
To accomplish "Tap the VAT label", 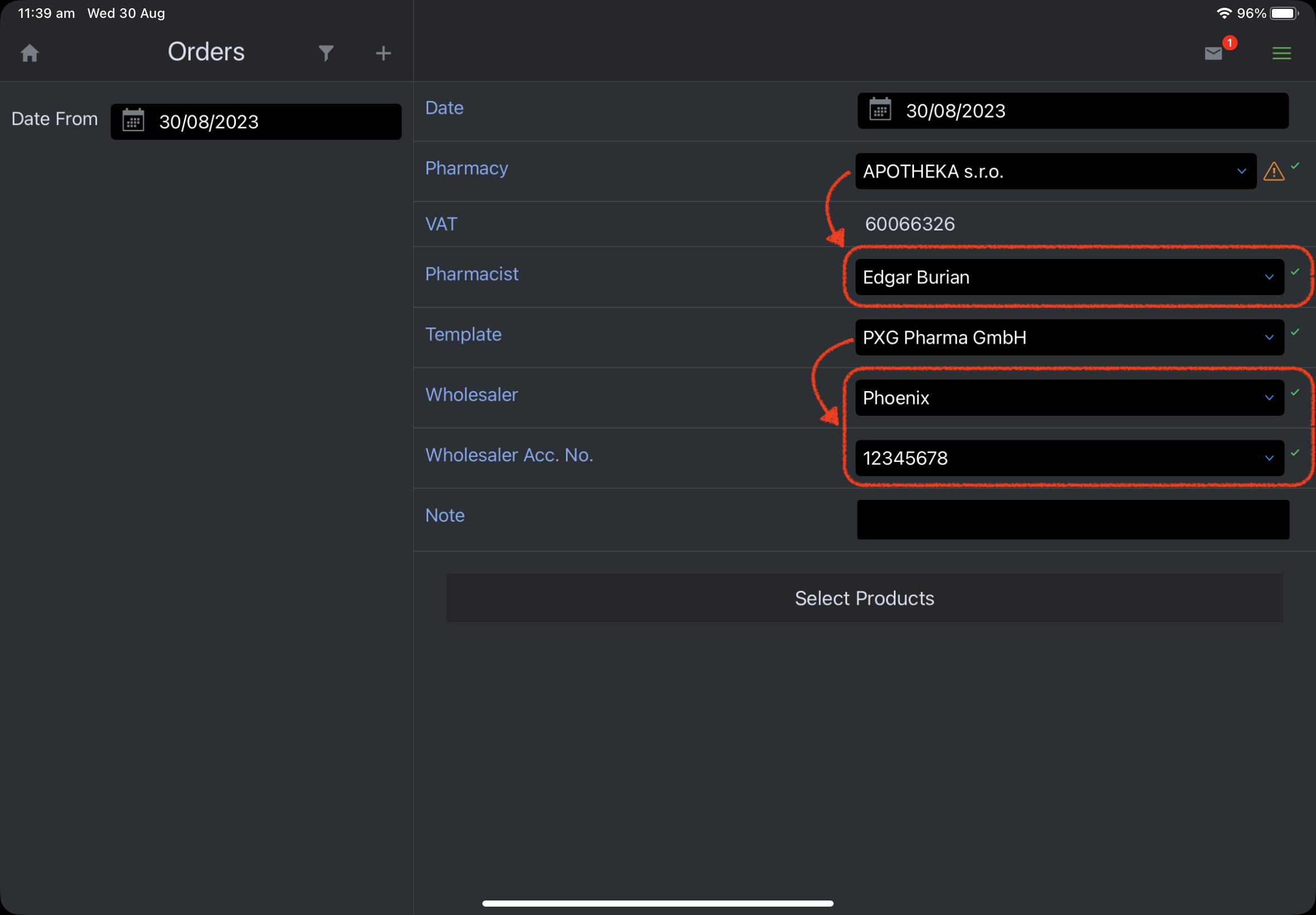I will pyautogui.click(x=441, y=224).
